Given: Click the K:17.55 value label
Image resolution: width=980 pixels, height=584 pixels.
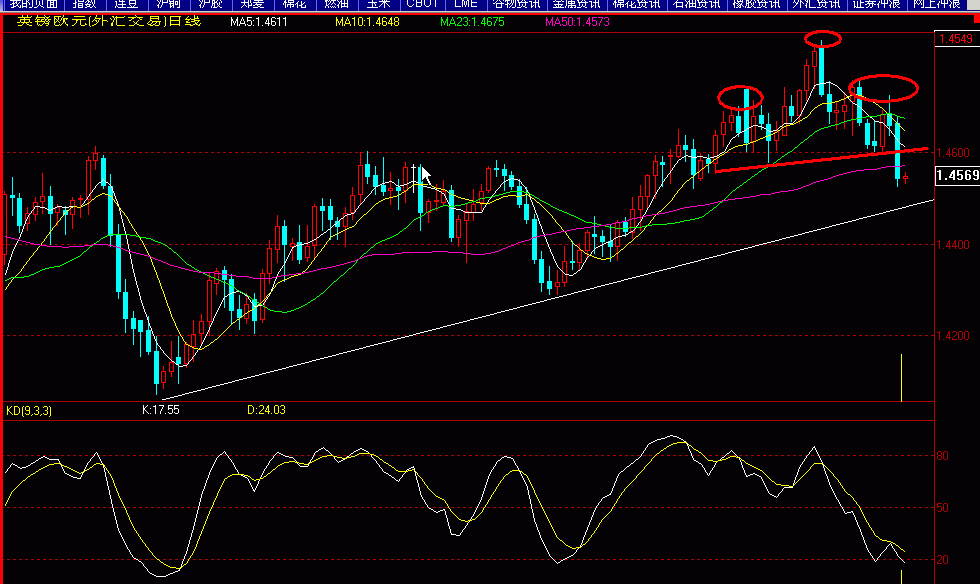Looking at the screenshot, I should coord(161,410).
